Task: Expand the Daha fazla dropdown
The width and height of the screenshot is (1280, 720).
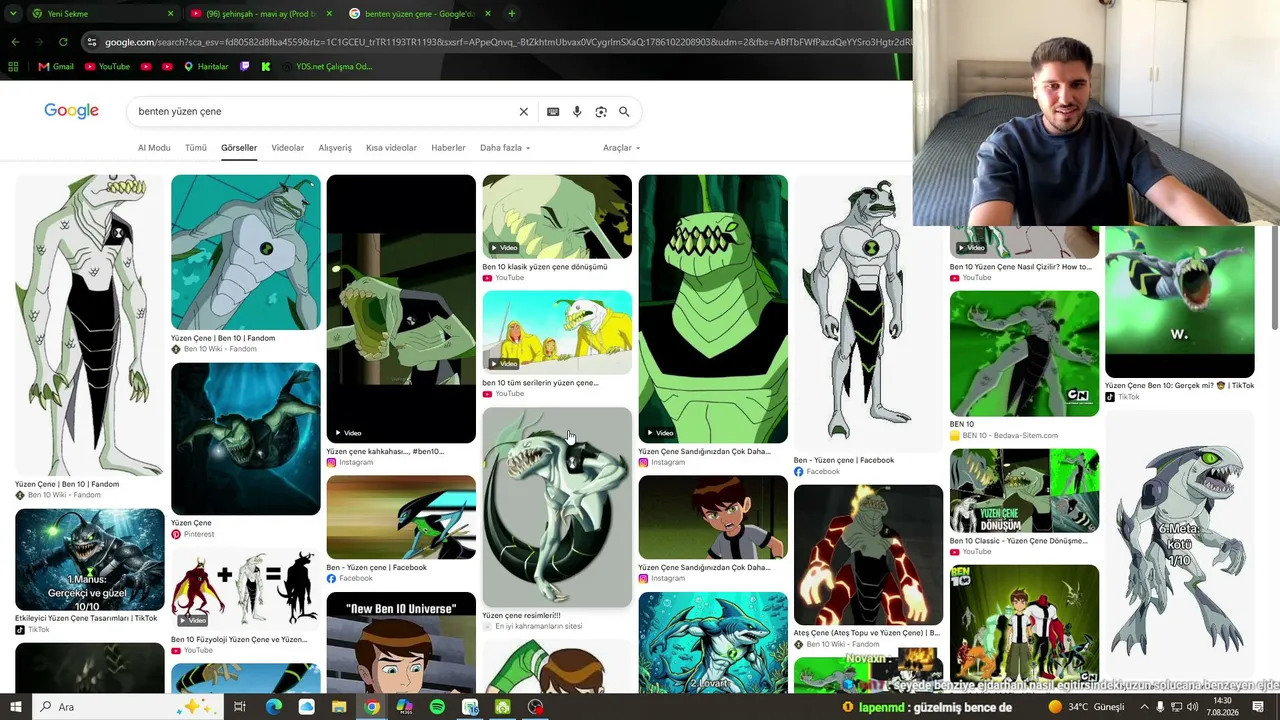Action: click(505, 148)
